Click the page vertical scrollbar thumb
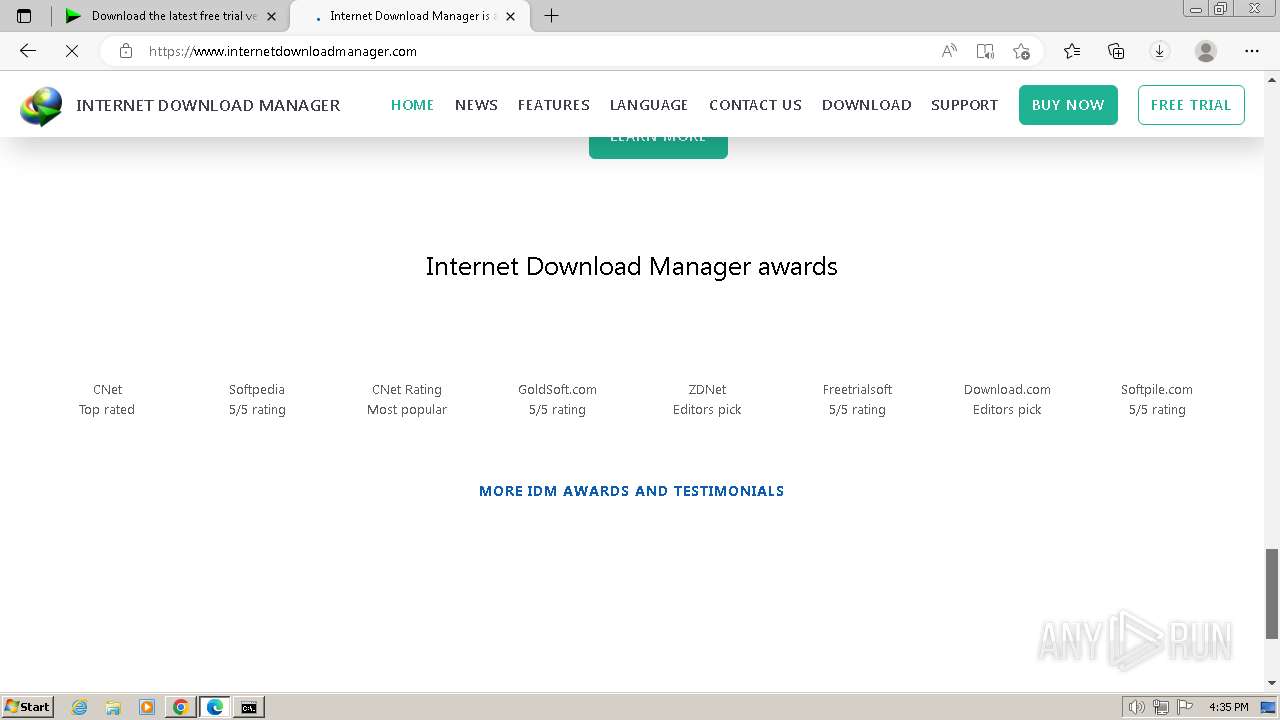The height and width of the screenshot is (720, 1280). tap(1272, 593)
